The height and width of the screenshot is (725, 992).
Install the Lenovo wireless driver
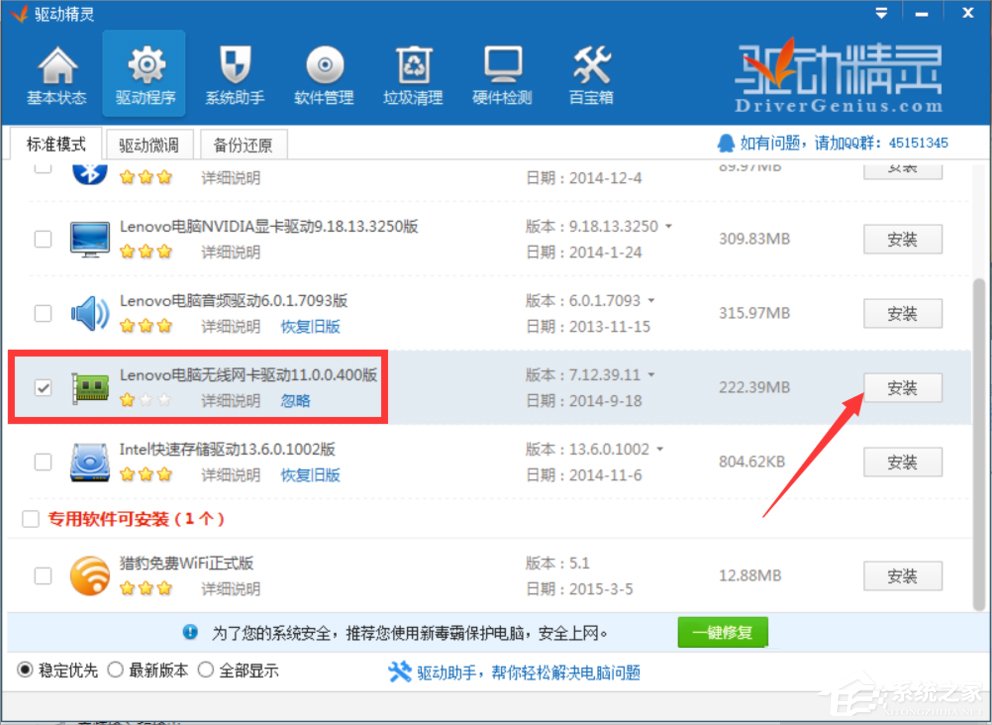(902, 388)
